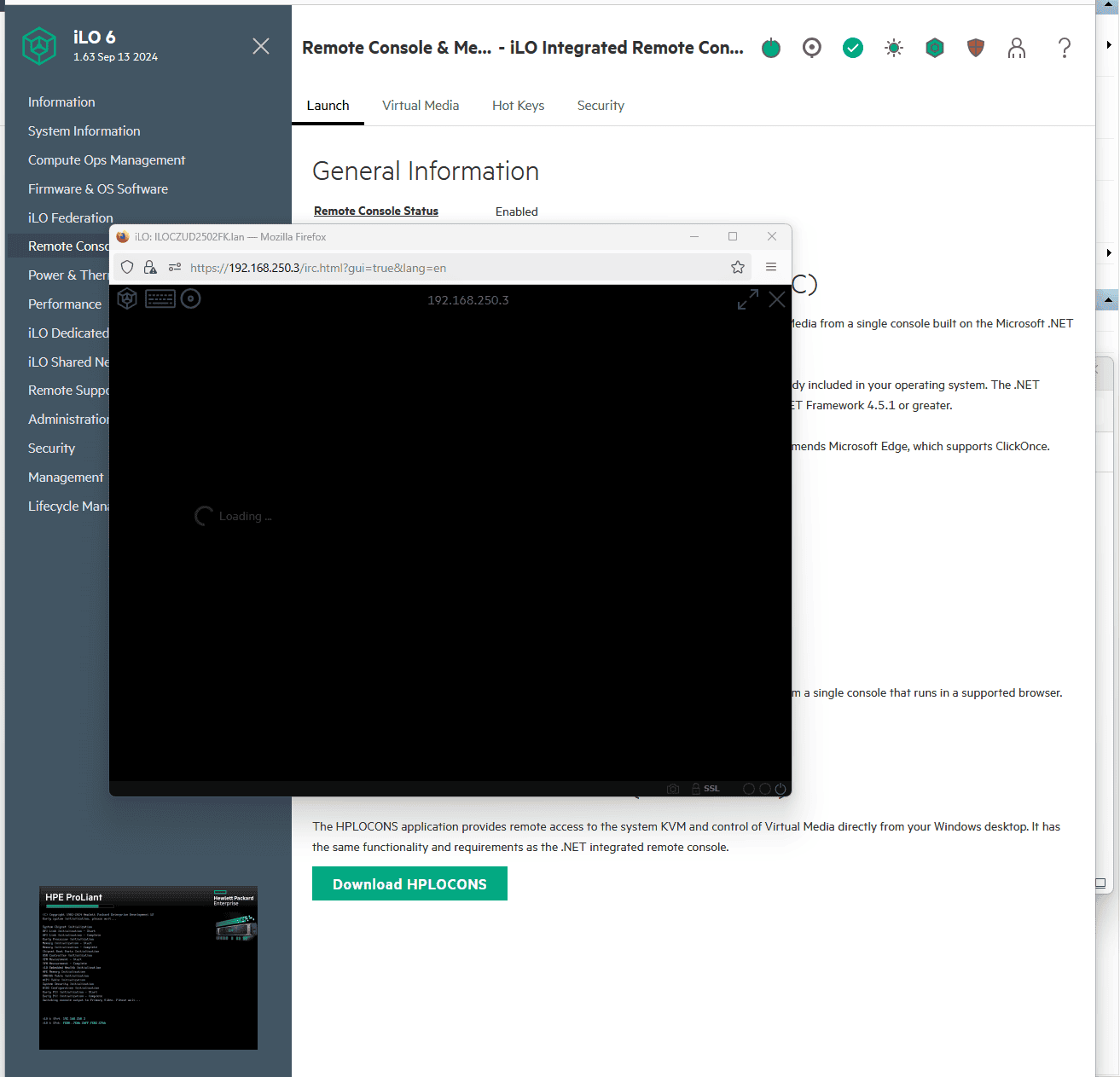Expand the remote console to full screen
Screen dimensions: 1120x1077
747,299
